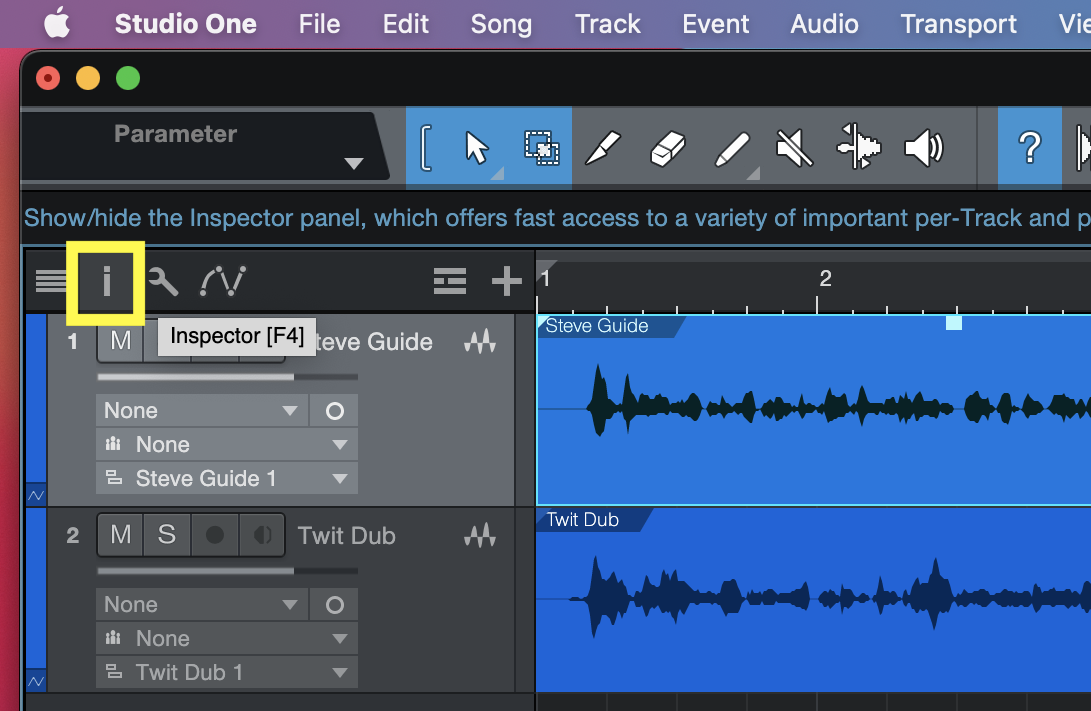Open the Transport menu

click(958, 24)
